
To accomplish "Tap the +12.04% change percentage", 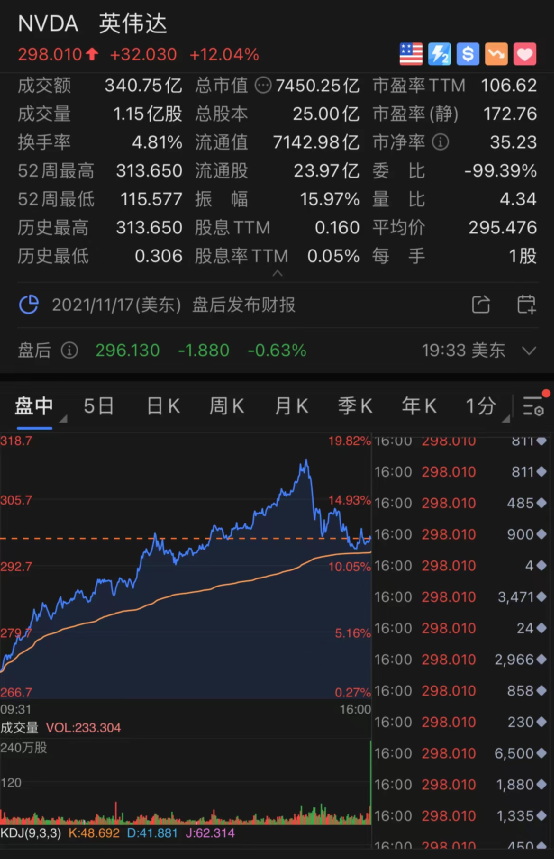I will [x=224, y=54].
